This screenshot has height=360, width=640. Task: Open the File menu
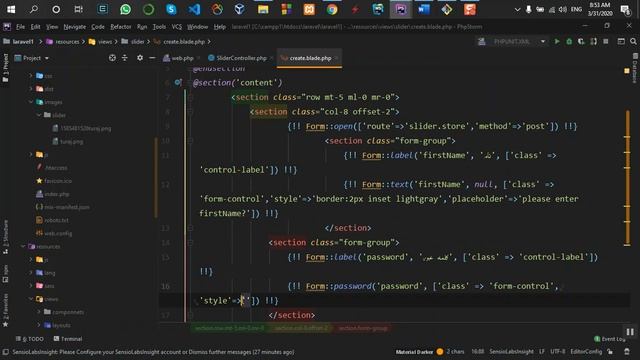pos(20,27)
